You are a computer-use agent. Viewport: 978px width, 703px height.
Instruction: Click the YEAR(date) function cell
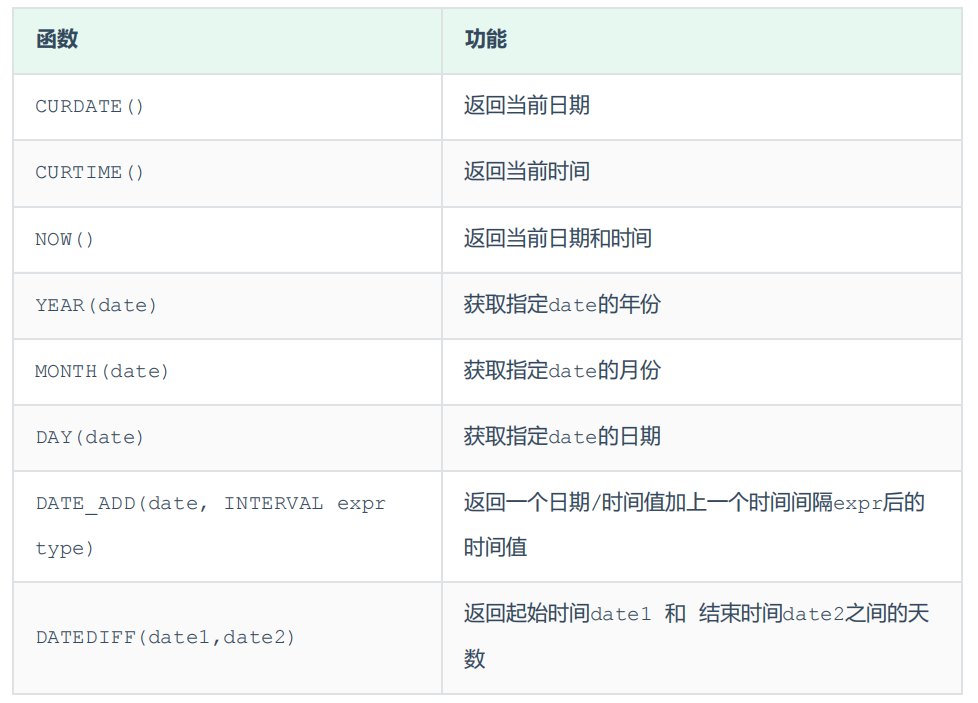[x=97, y=305]
